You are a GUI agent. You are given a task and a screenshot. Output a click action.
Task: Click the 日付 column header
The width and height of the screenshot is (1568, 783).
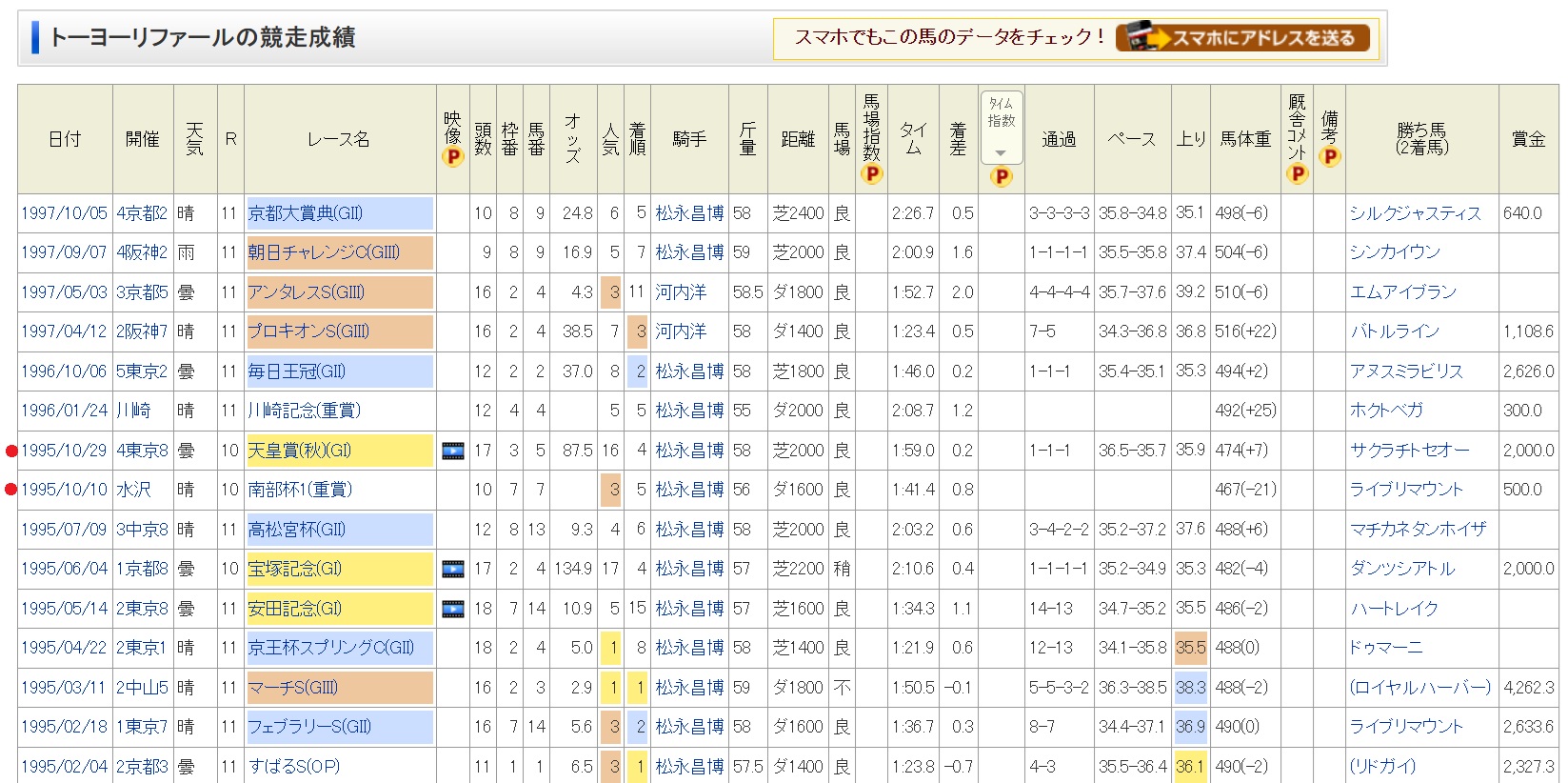(x=65, y=139)
